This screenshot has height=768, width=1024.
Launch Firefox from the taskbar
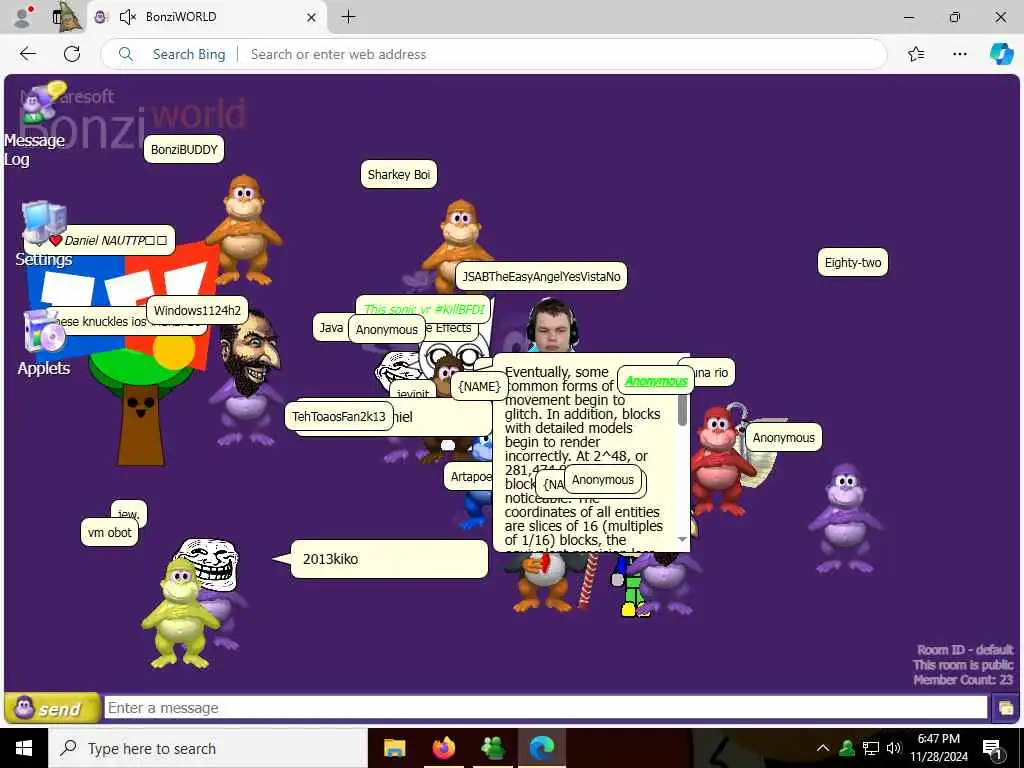coord(443,748)
